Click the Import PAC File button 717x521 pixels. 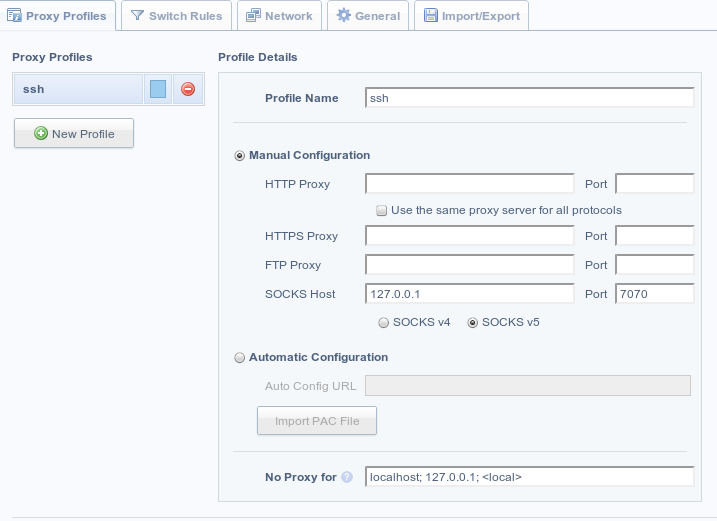point(317,421)
